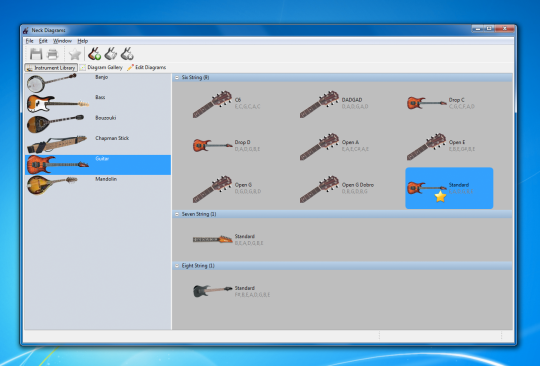Select the Mandolin instrument image
540x366 pixels.
tap(52, 185)
